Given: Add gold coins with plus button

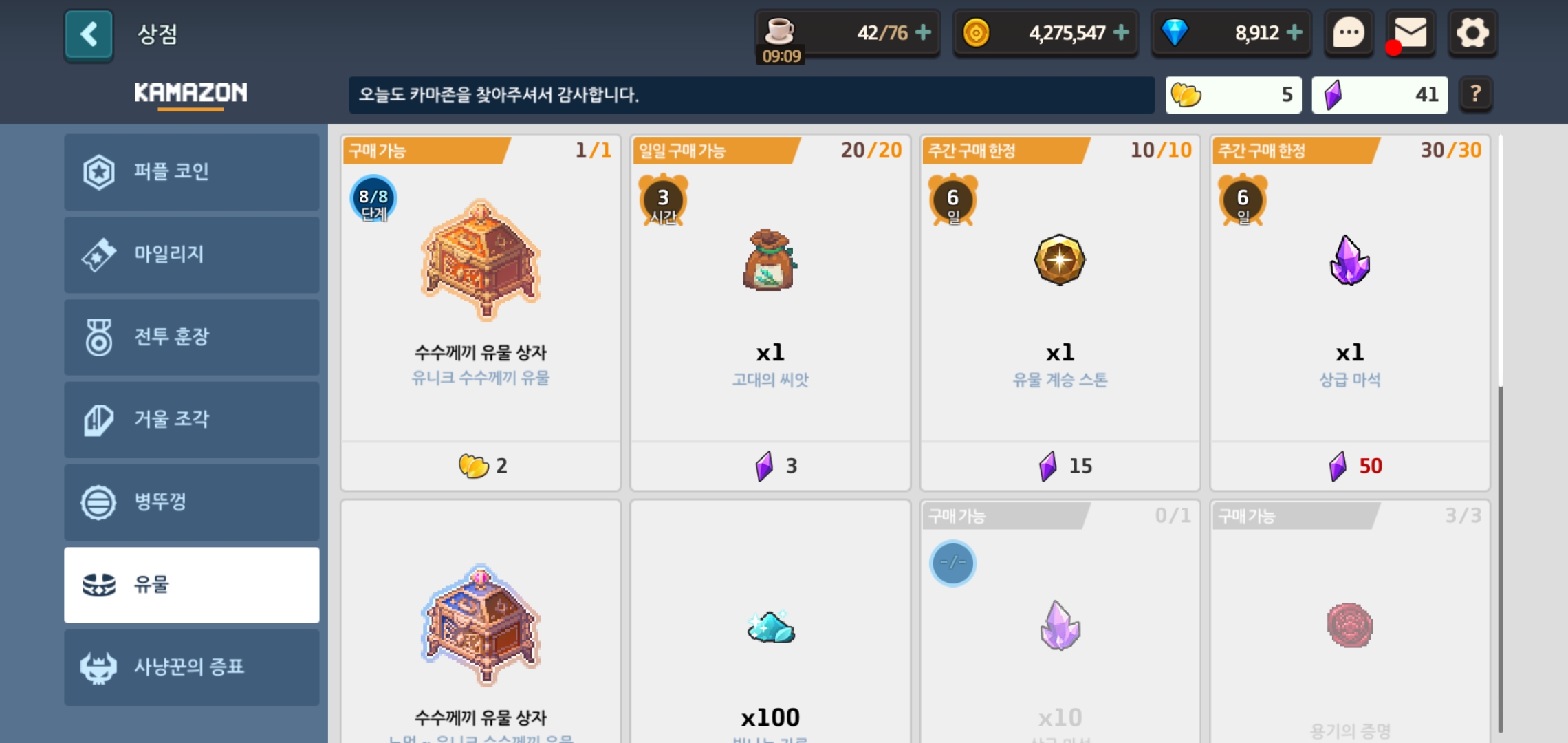Looking at the screenshot, I should click(x=1122, y=32).
